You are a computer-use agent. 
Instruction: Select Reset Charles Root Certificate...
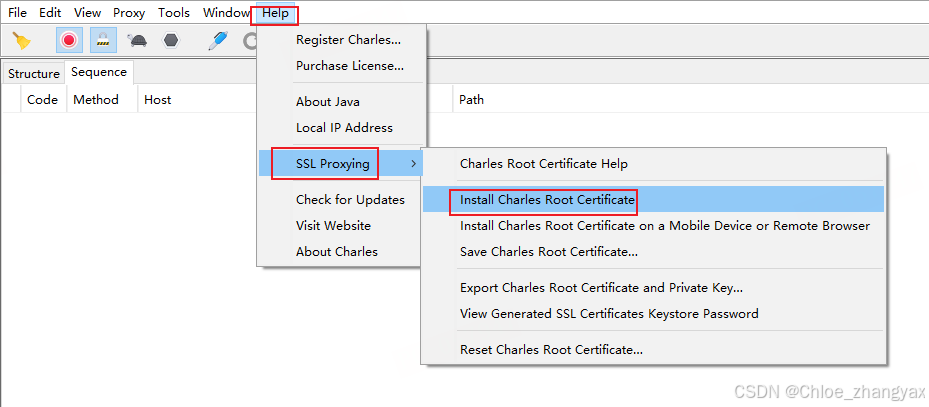(653, 350)
